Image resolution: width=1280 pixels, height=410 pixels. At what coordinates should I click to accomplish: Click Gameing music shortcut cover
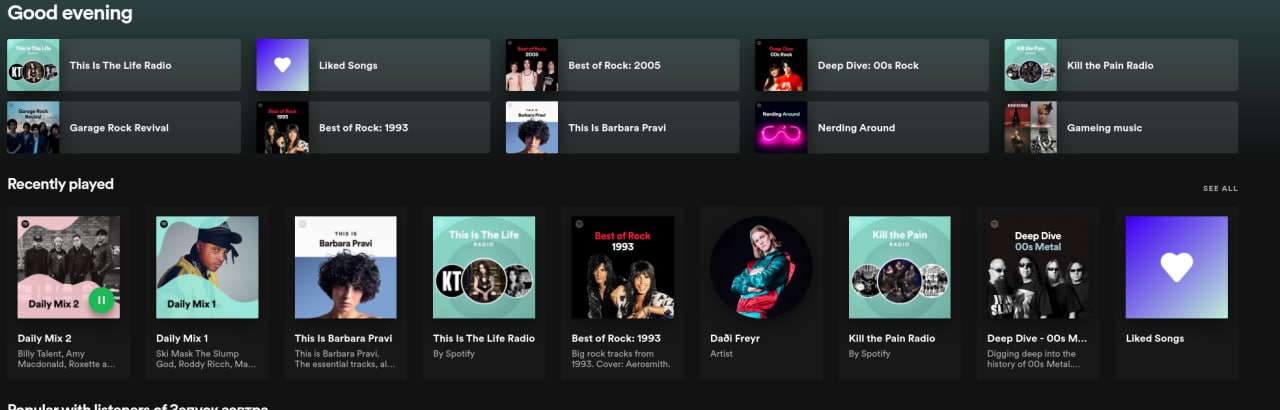click(x=1030, y=127)
